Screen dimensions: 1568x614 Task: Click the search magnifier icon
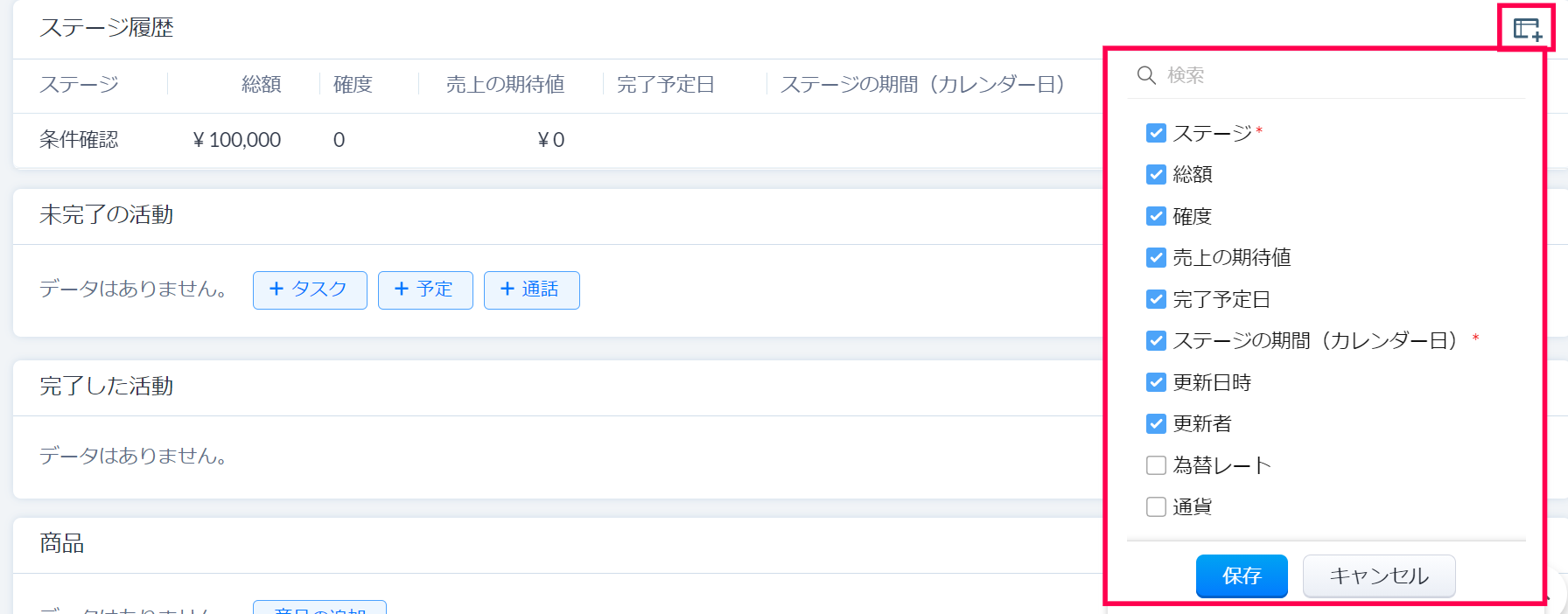[x=1146, y=75]
